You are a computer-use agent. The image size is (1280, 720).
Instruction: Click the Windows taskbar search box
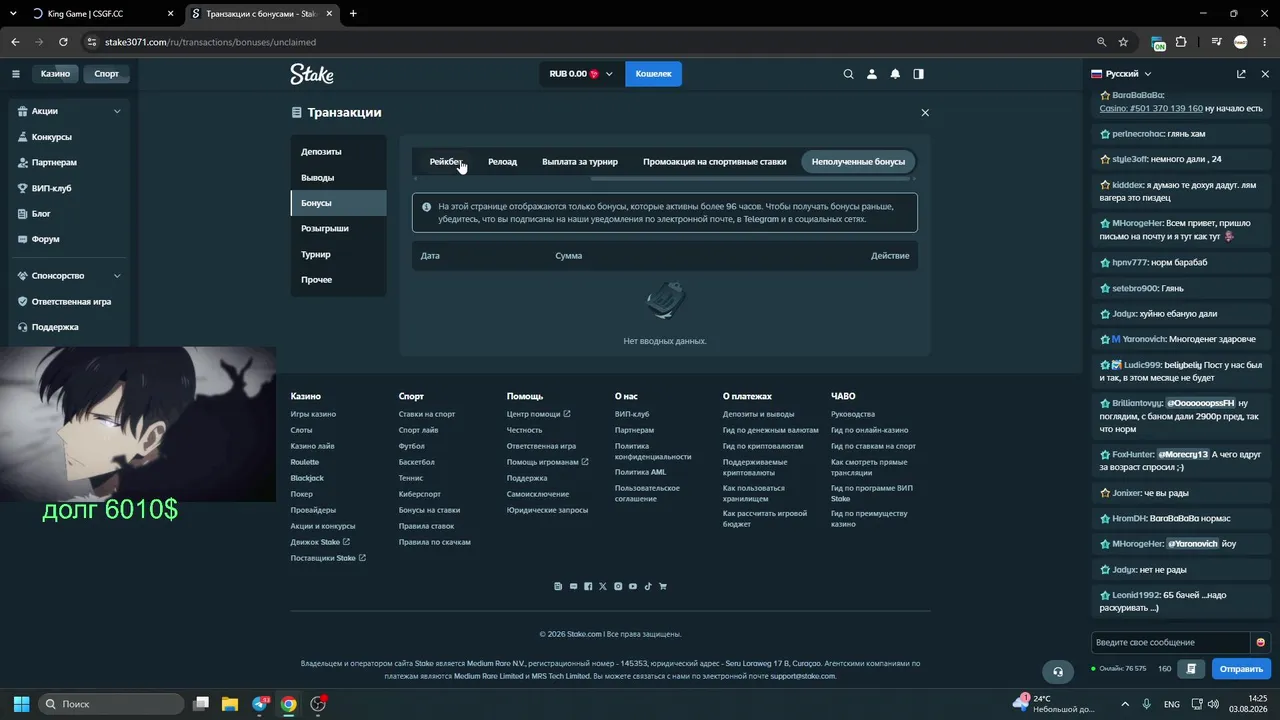pyautogui.click(x=113, y=704)
